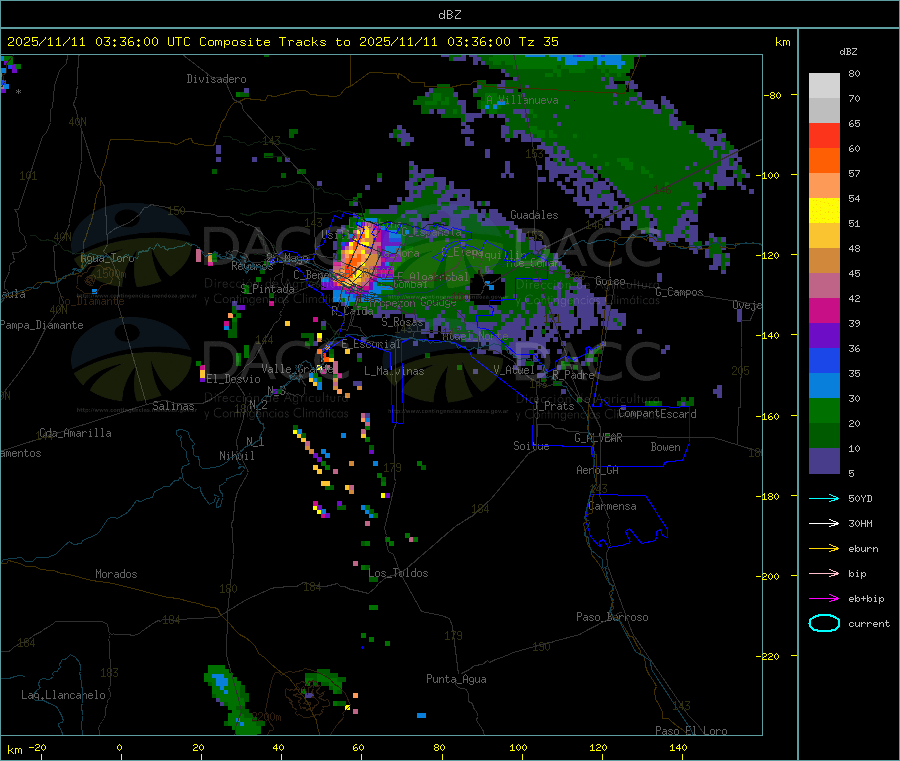900x761 pixels.
Task: Click the bip pink arrow legend icon
Action: tap(824, 573)
